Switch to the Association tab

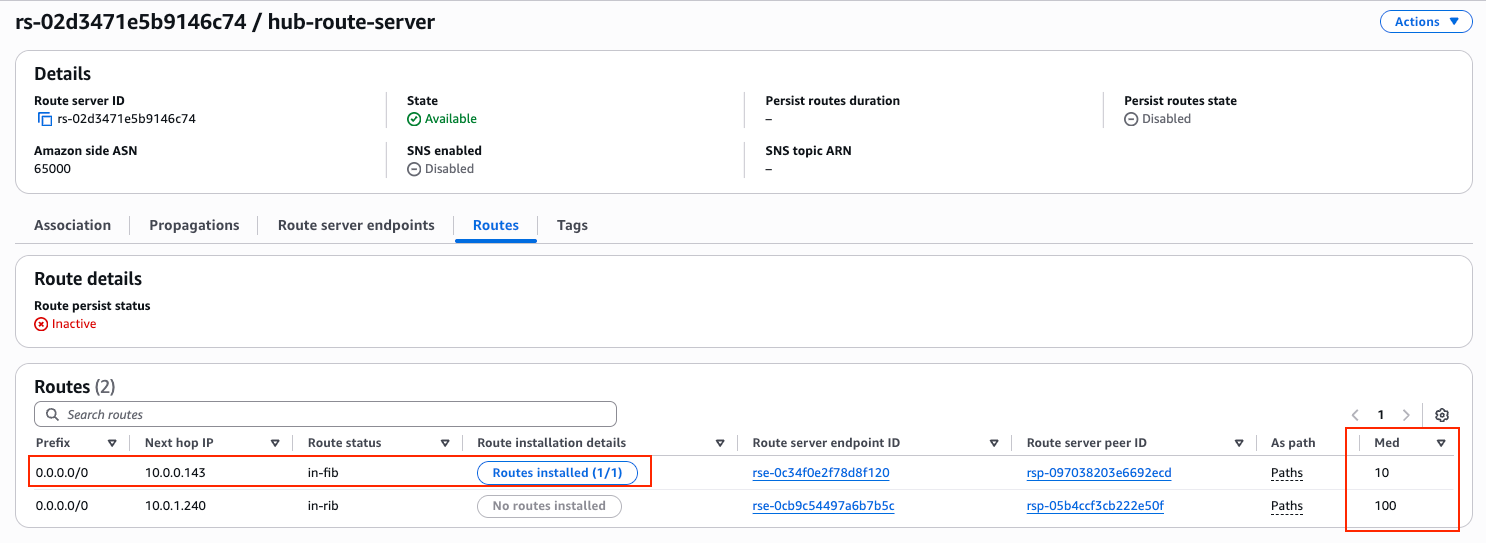pos(72,225)
